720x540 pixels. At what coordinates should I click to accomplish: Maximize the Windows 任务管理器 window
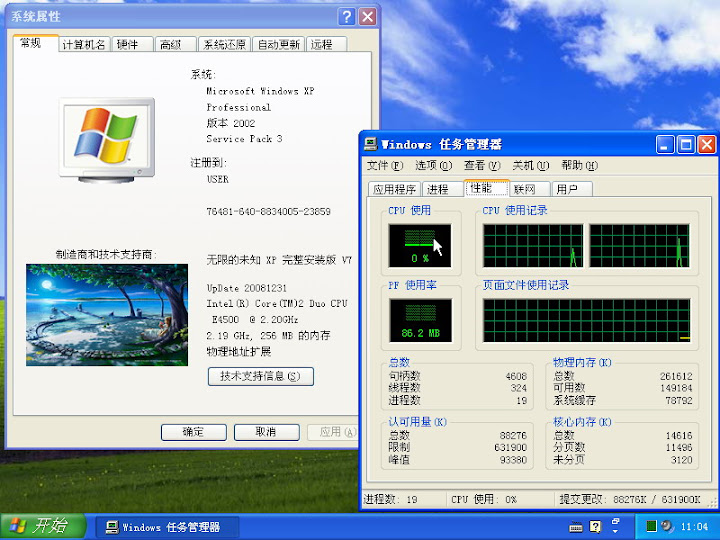coord(686,145)
